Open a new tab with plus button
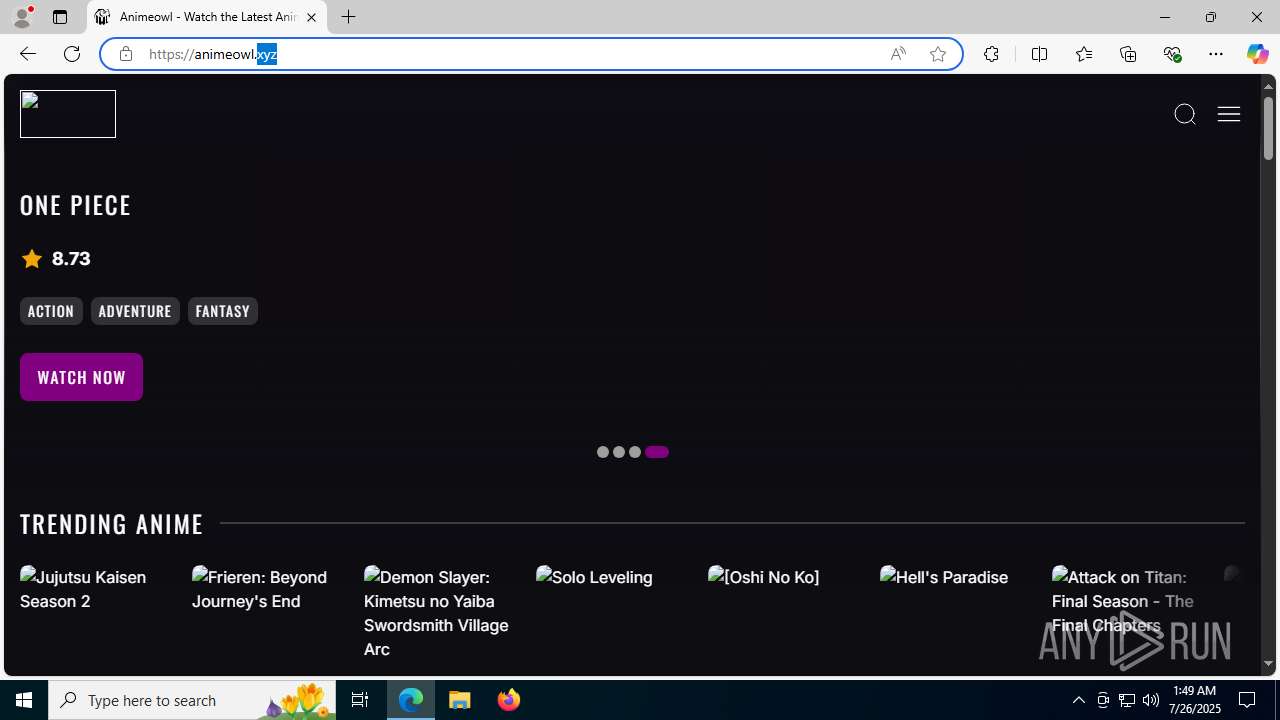 click(x=348, y=17)
